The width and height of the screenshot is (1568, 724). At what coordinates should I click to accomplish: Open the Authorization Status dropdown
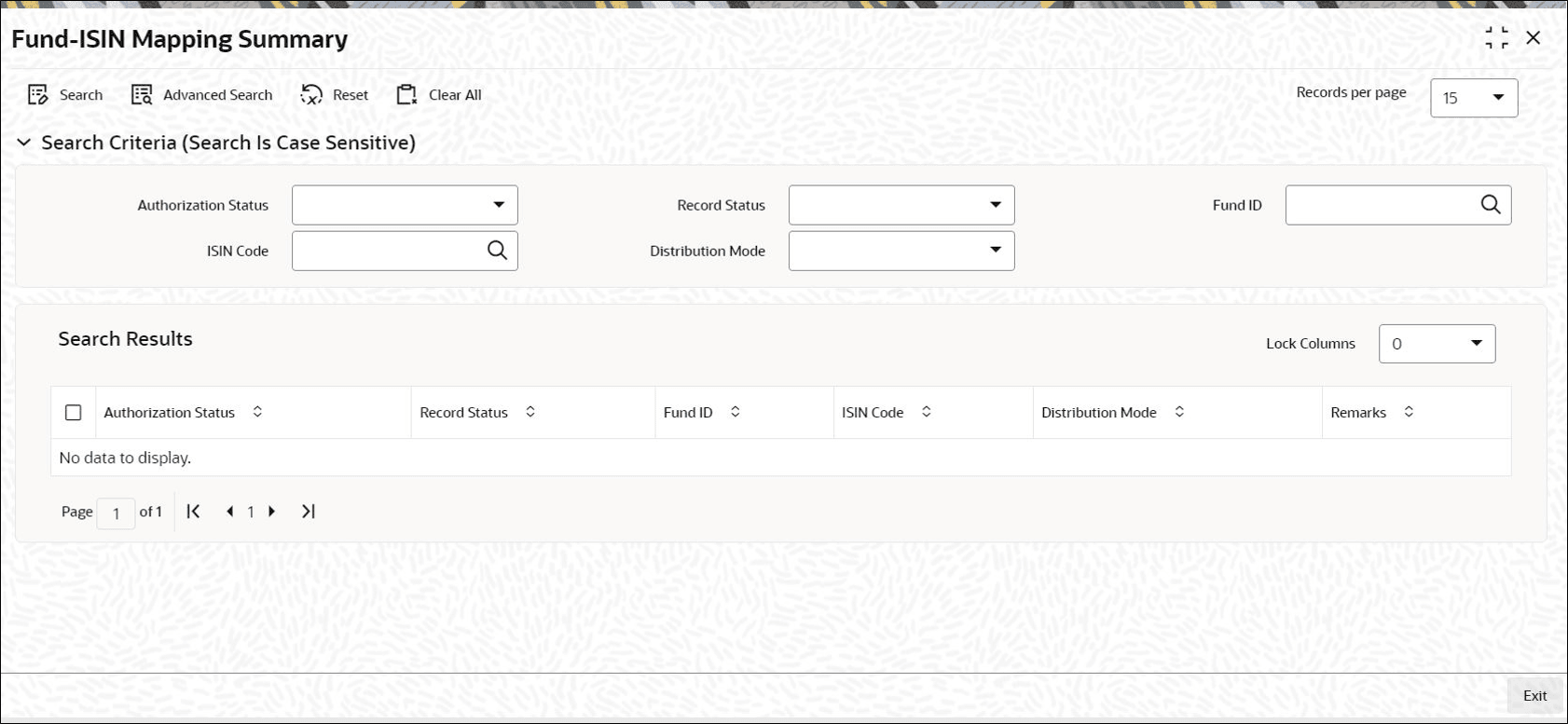tap(405, 205)
